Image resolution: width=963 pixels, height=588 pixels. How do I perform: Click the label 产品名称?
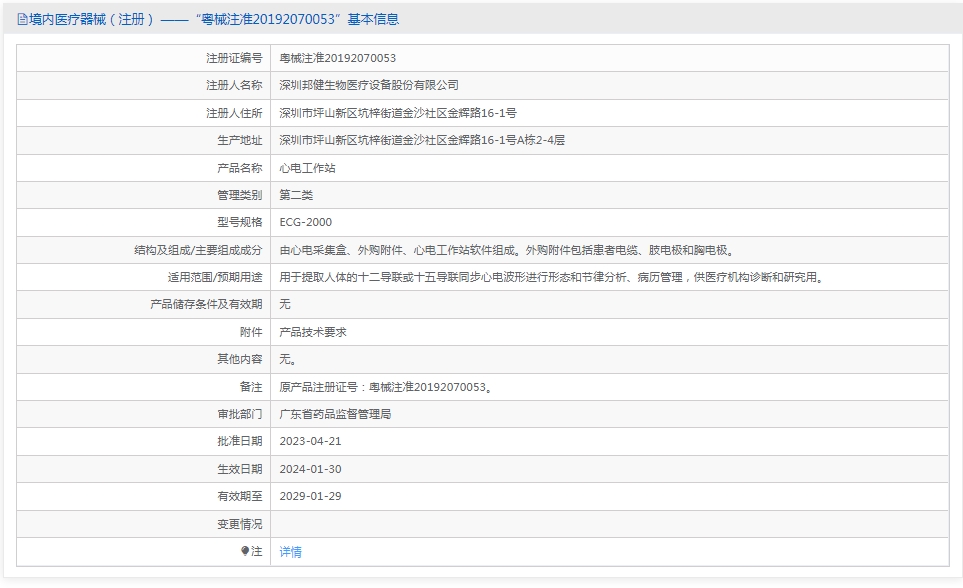click(240, 168)
